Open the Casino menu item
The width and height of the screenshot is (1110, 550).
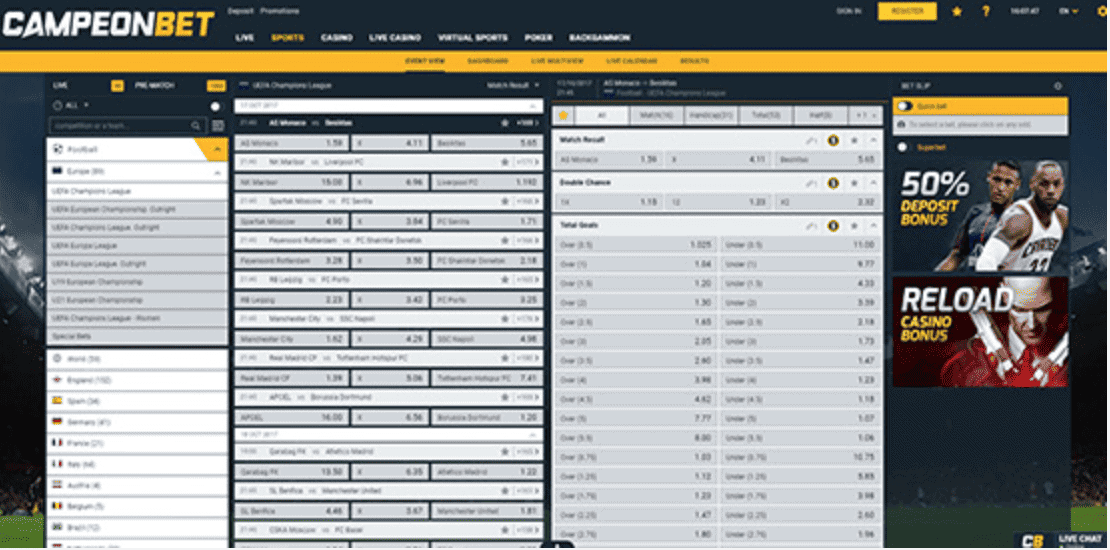click(336, 38)
